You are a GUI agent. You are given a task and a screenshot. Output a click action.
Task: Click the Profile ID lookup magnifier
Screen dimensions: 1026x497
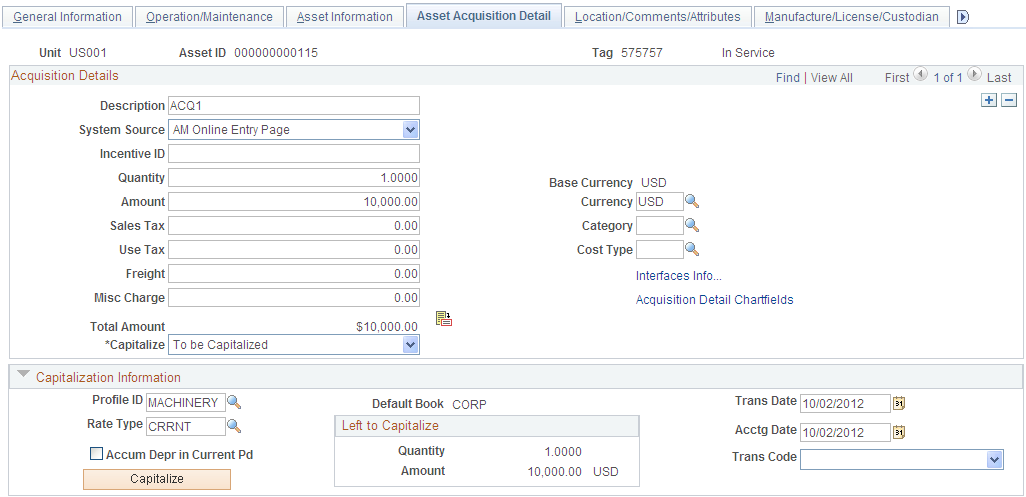point(234,402)
